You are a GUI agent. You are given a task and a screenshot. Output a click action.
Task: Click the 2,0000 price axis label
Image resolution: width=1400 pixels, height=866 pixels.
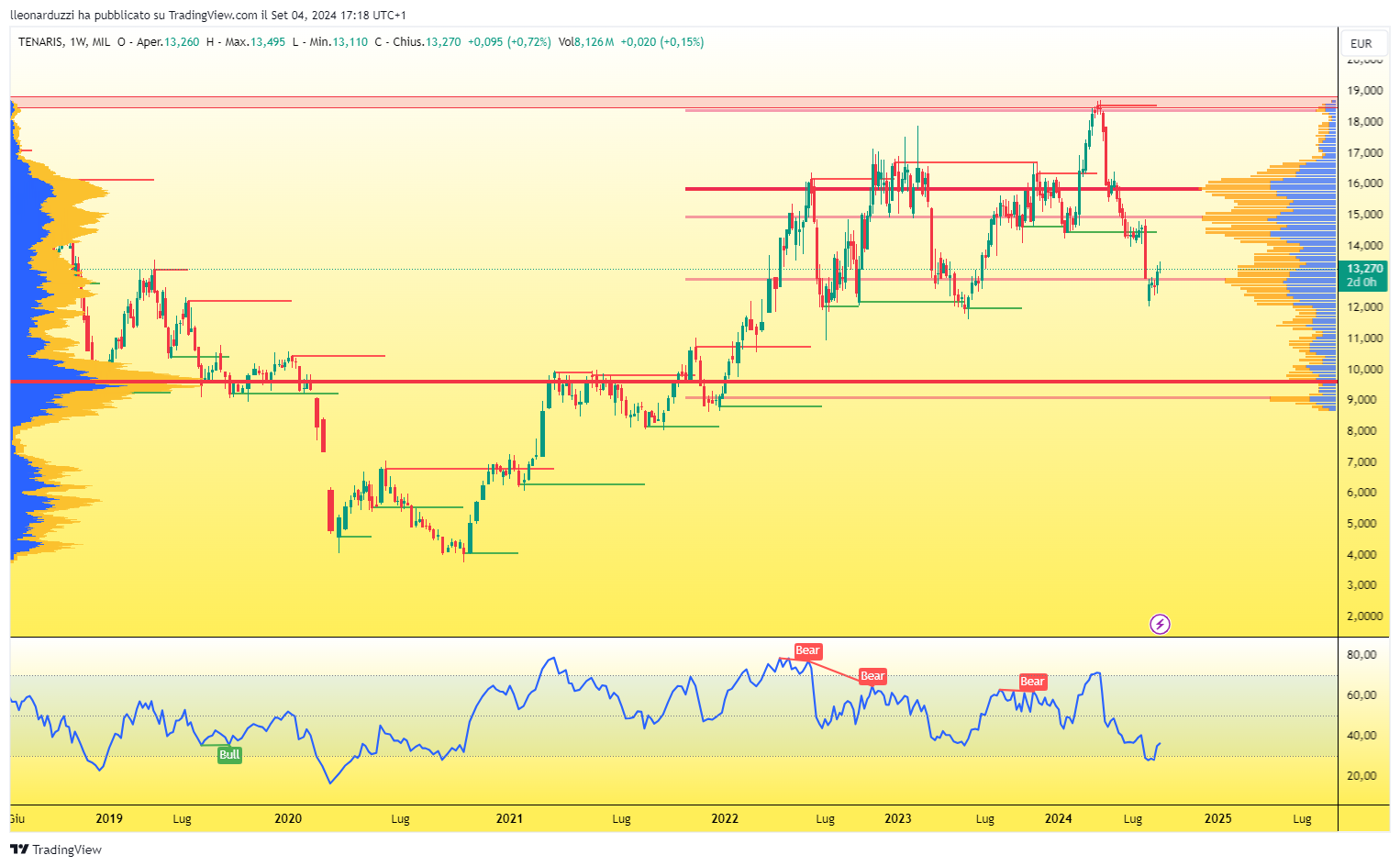tap(1364, 616)
